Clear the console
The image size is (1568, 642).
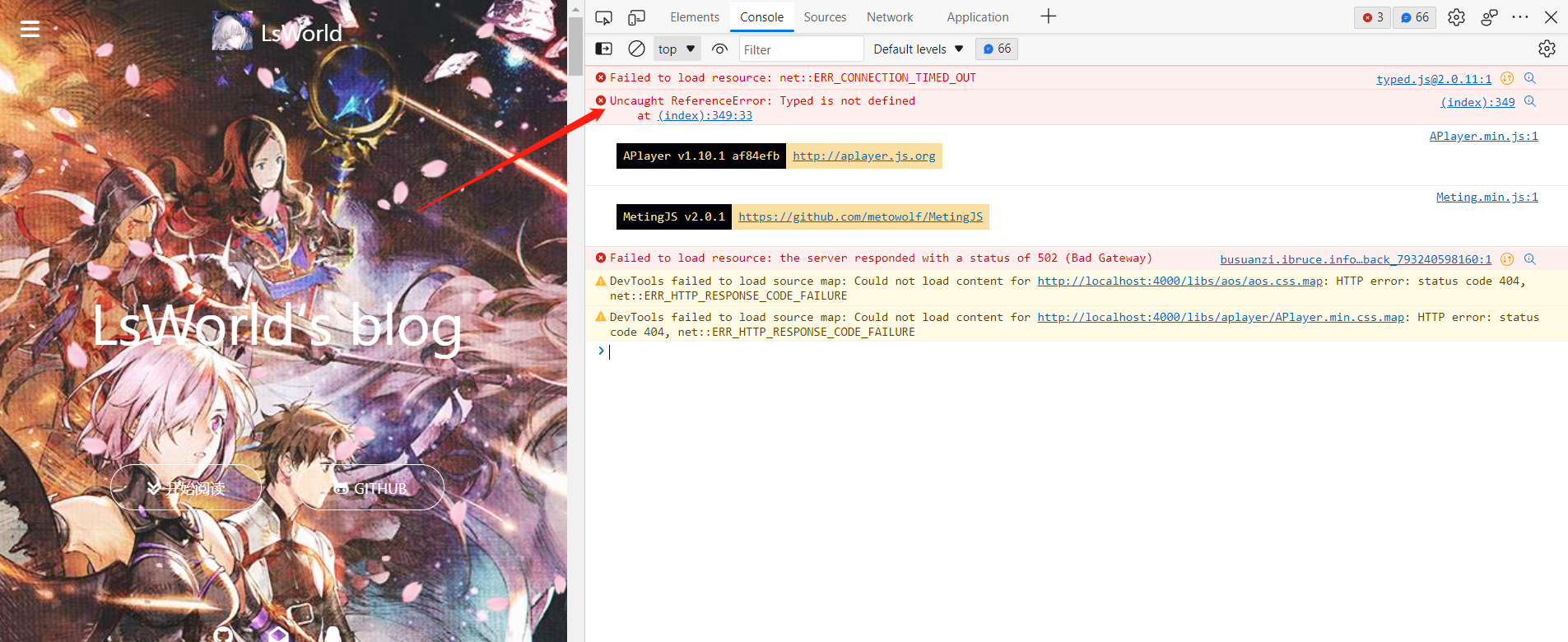(636, 49)
